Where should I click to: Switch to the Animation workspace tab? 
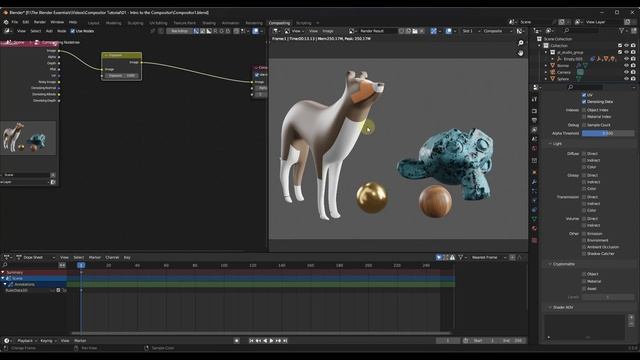230,23
